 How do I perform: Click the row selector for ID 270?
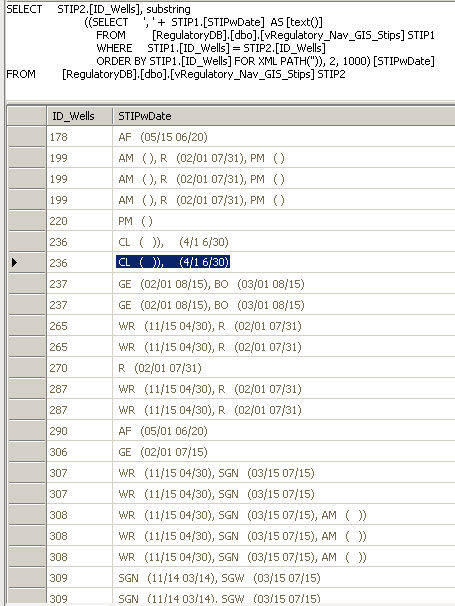pos(27,368)
